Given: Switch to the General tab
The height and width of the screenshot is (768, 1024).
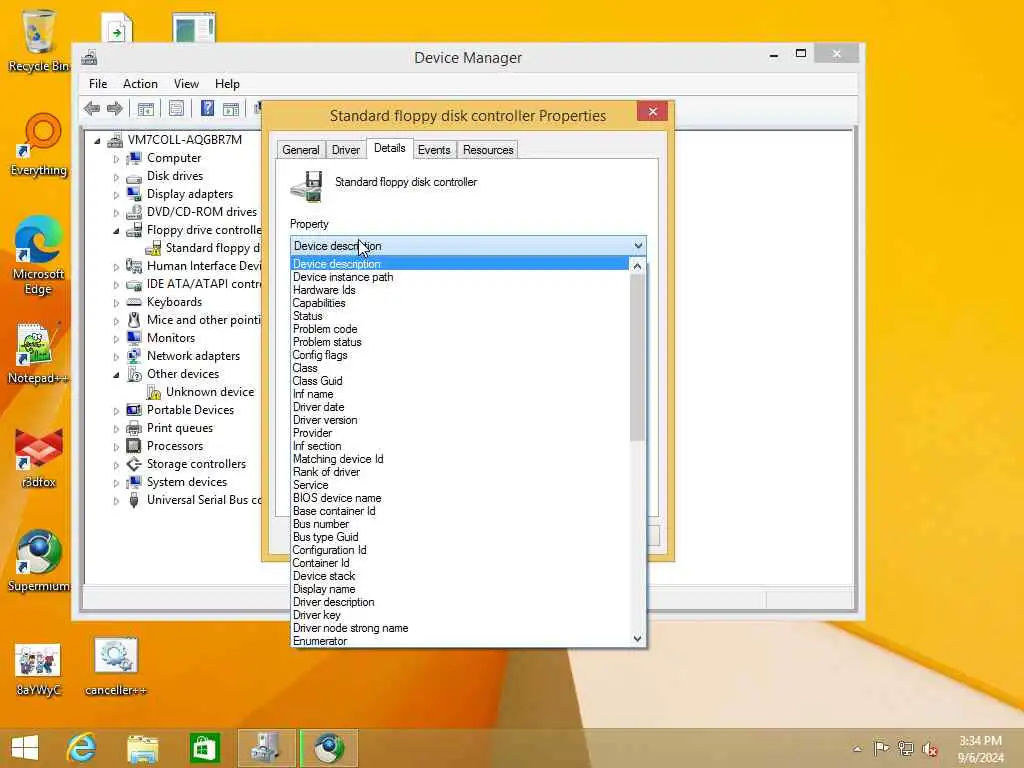Looking at the screenshot, I should point(300,150).
